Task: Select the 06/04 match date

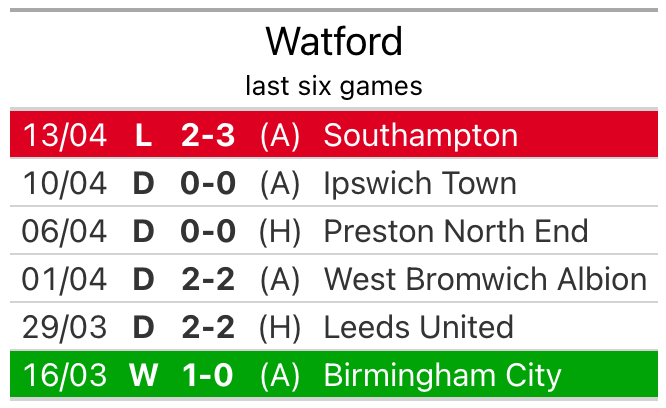Action: click(x=65, y=232)
